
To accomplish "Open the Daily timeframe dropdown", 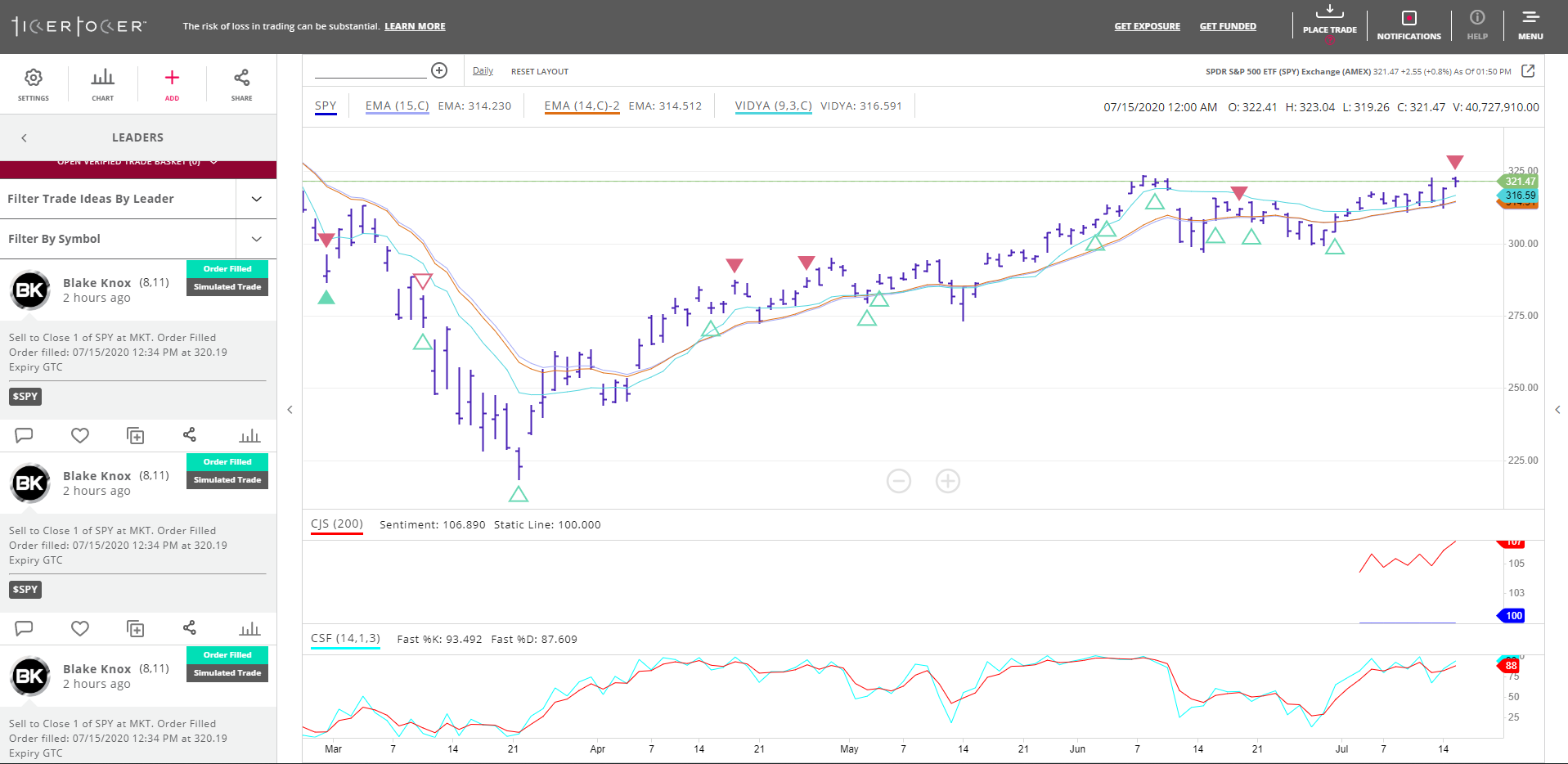I will (x=483, y=71).
